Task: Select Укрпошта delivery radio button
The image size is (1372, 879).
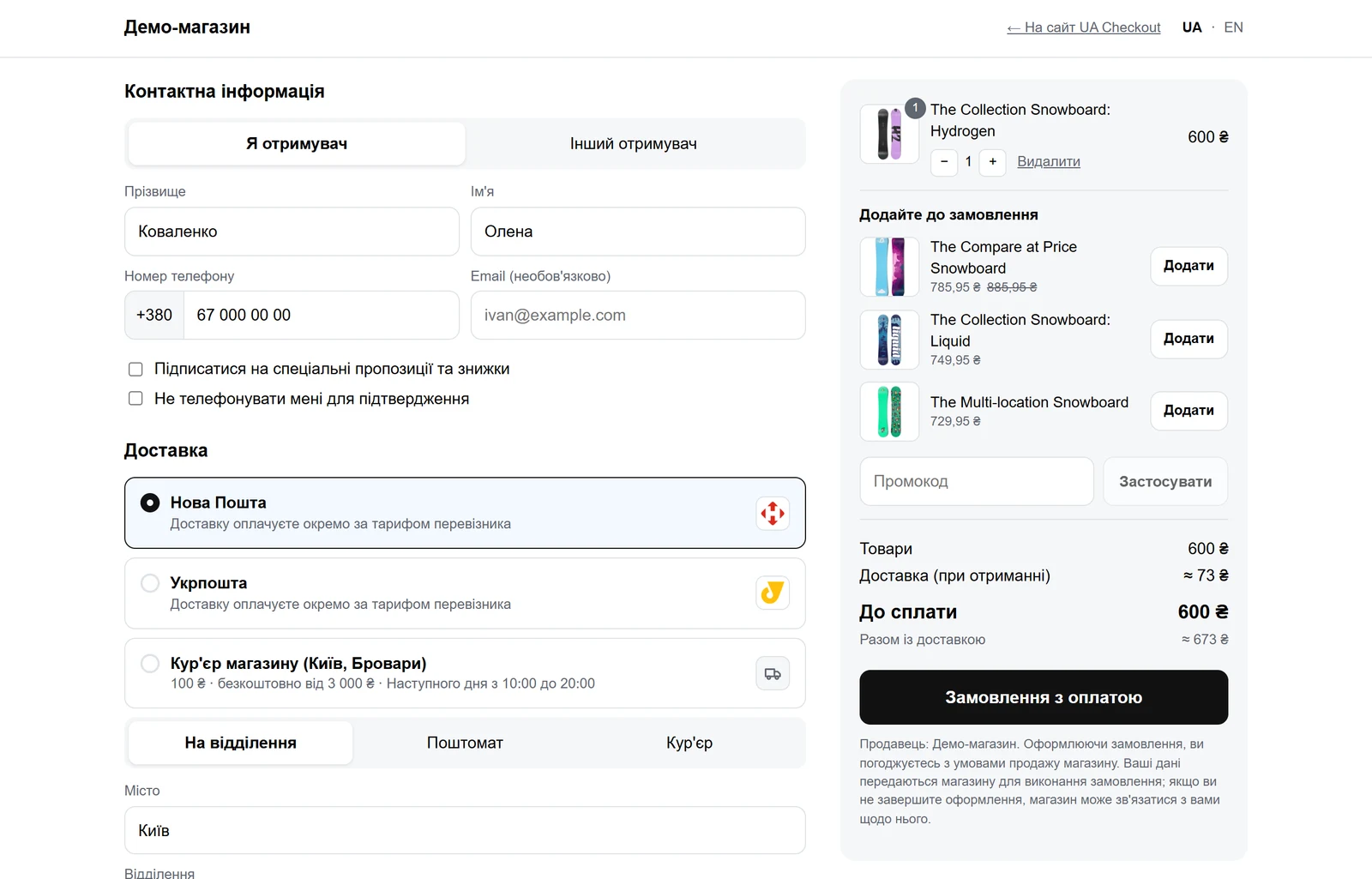Action: coord(150,583)
